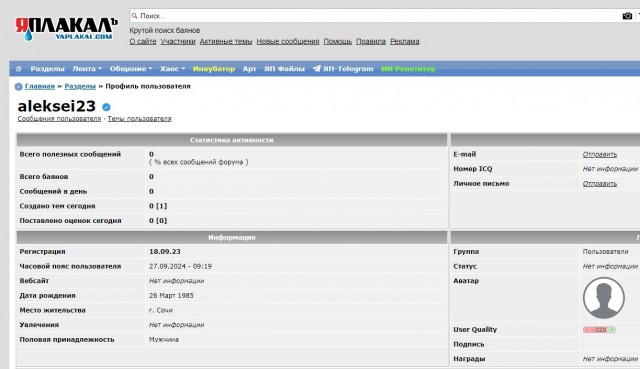This screenshot has width=640, height=369.
Task: Click Отправить link for Личное письмо
Action: (x=600, y=184)
